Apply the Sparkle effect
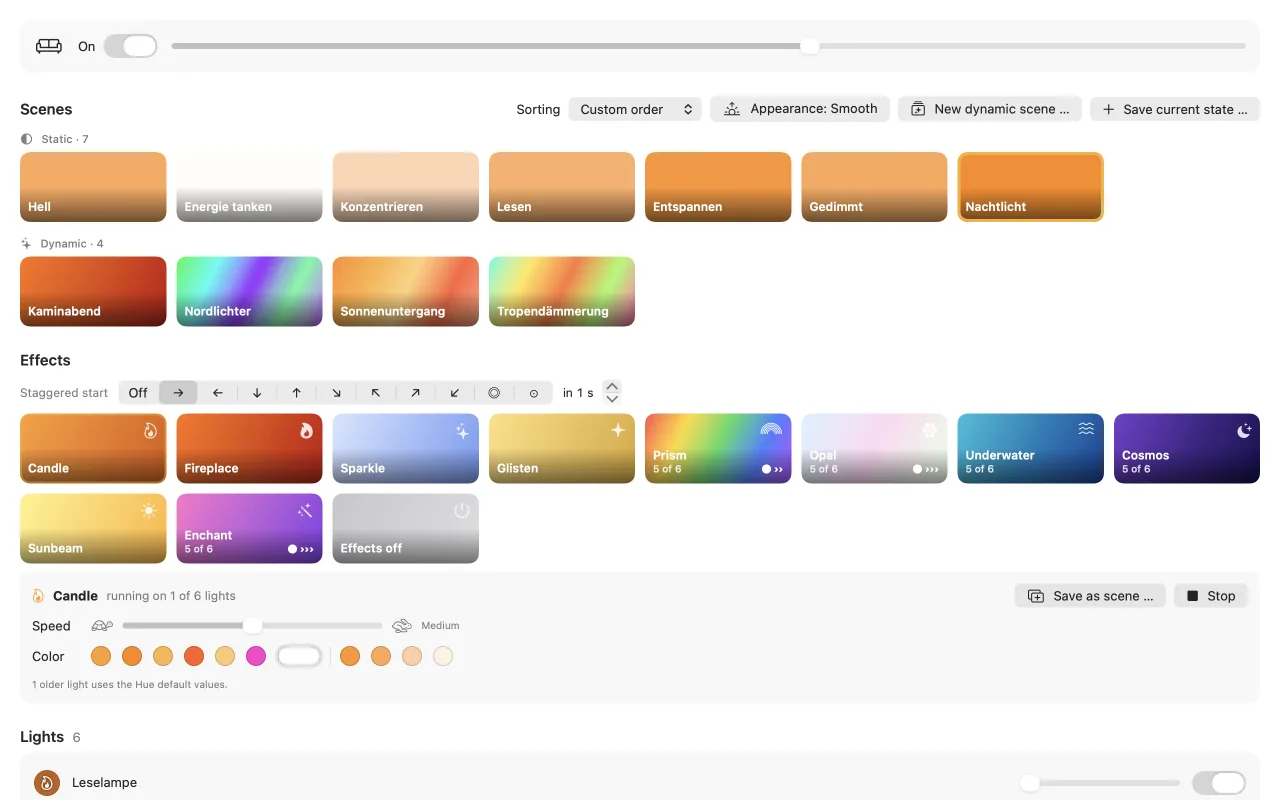 tap(406, 448)
